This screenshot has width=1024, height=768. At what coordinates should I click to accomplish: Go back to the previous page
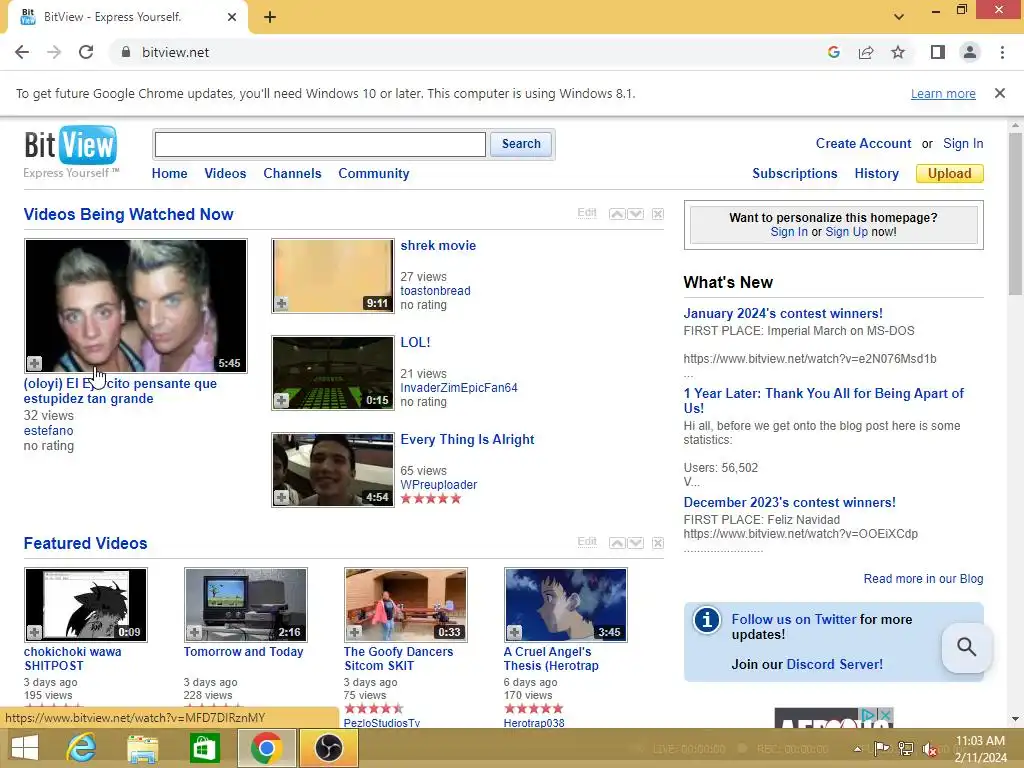(22, 52)
